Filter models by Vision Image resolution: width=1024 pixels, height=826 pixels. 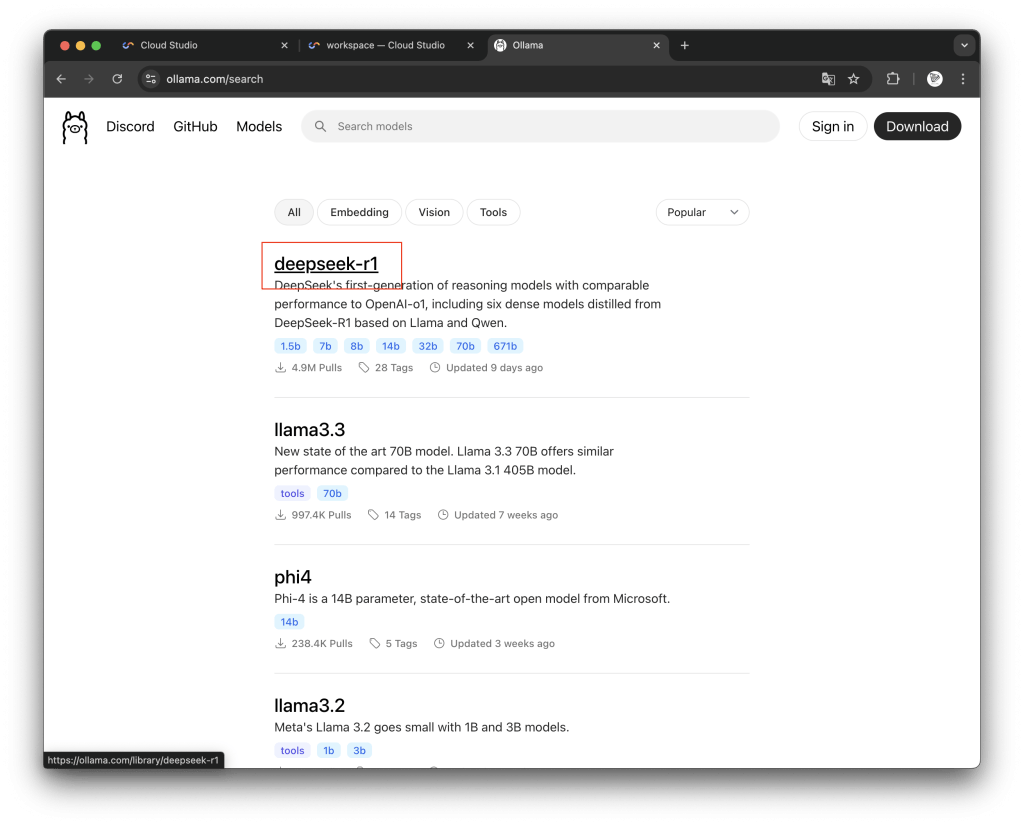434,212
